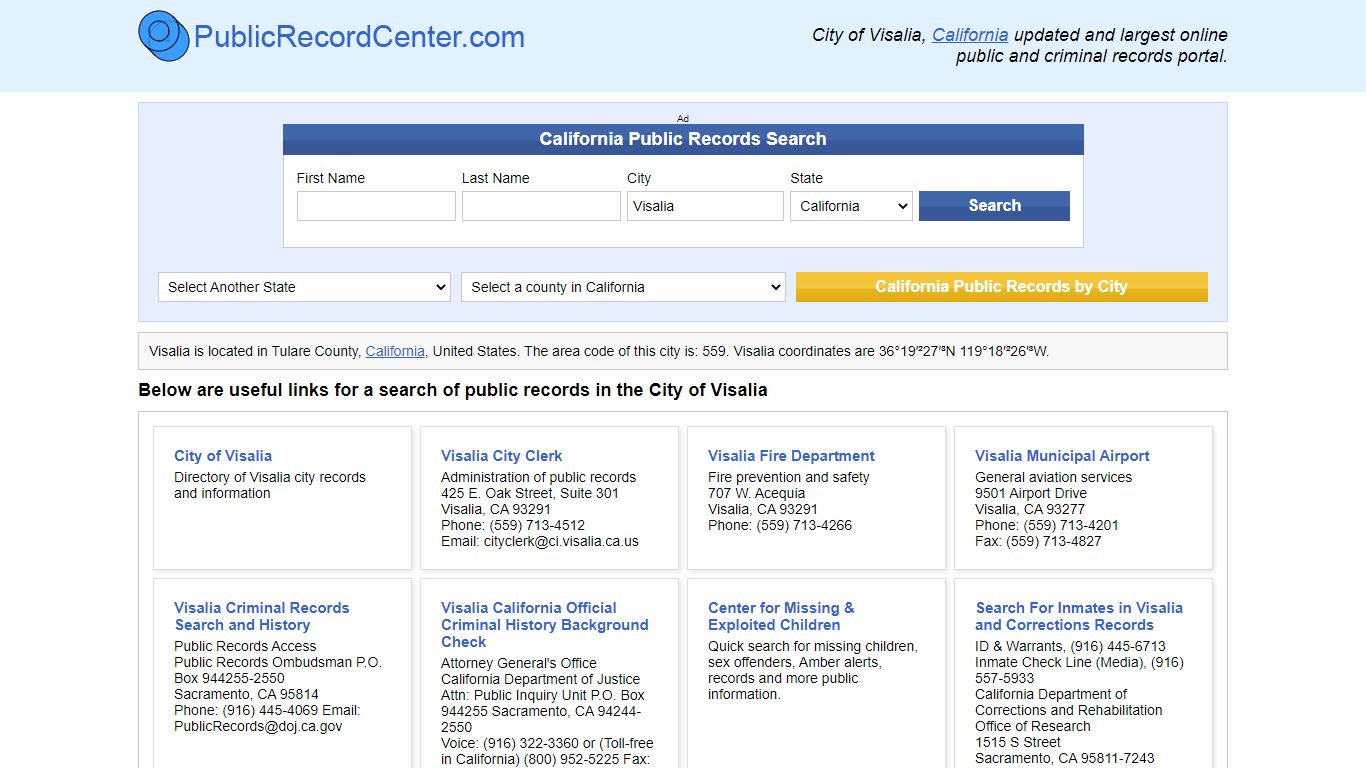The width and height of the screenshot is (1366, 768).
Task: Click California Public Records by City button
Action: click(1001, 287)
